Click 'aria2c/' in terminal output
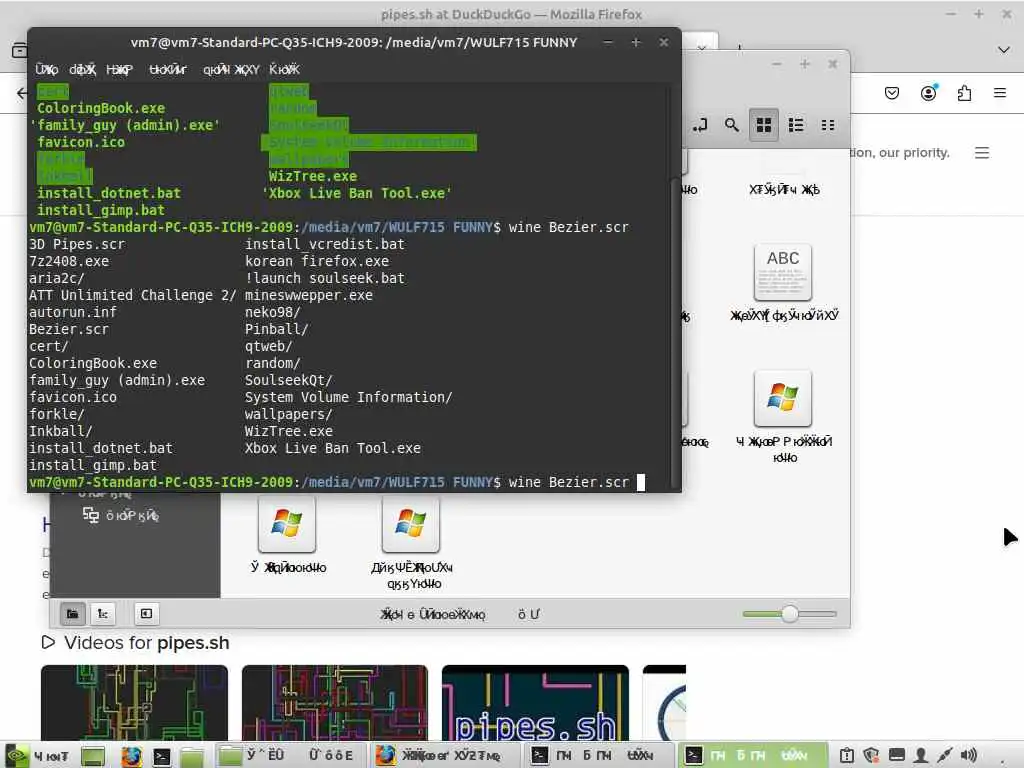1024x768 pixels. 57,278
